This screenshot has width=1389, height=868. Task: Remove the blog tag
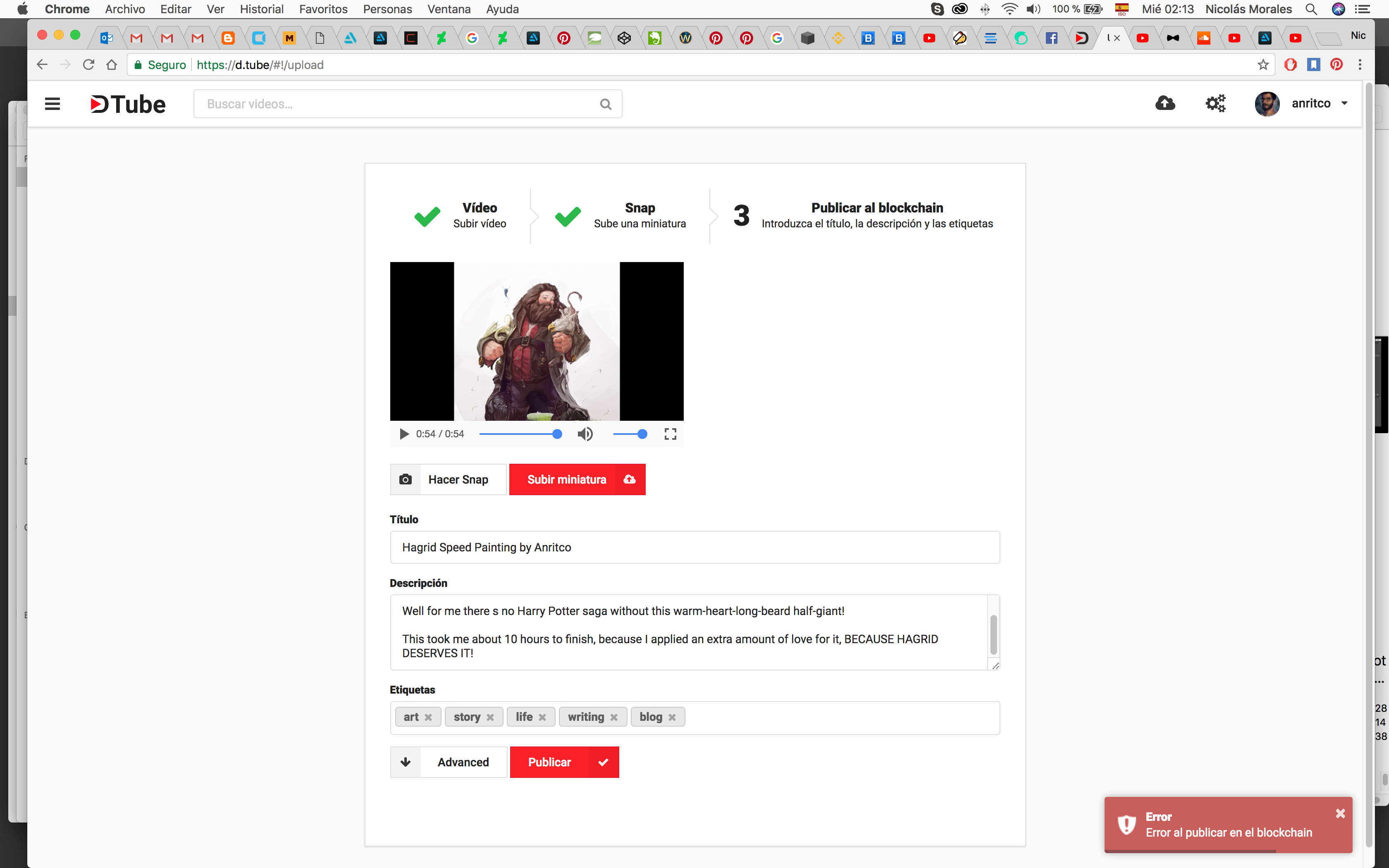[672, 717]
